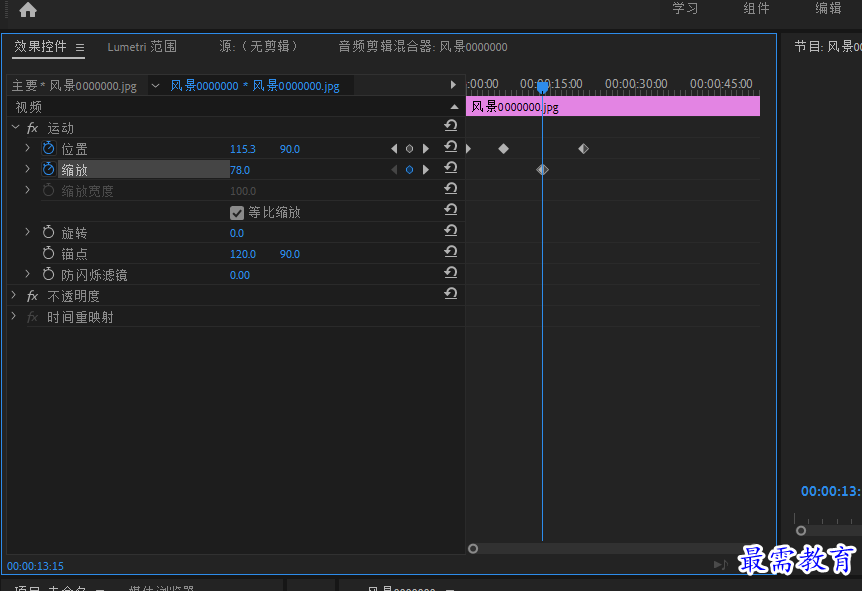The width and height of the screenshot is (862, 591).
Task: Toggle 缩放 animation stopwatch
Action: click(x=48, y=169)
